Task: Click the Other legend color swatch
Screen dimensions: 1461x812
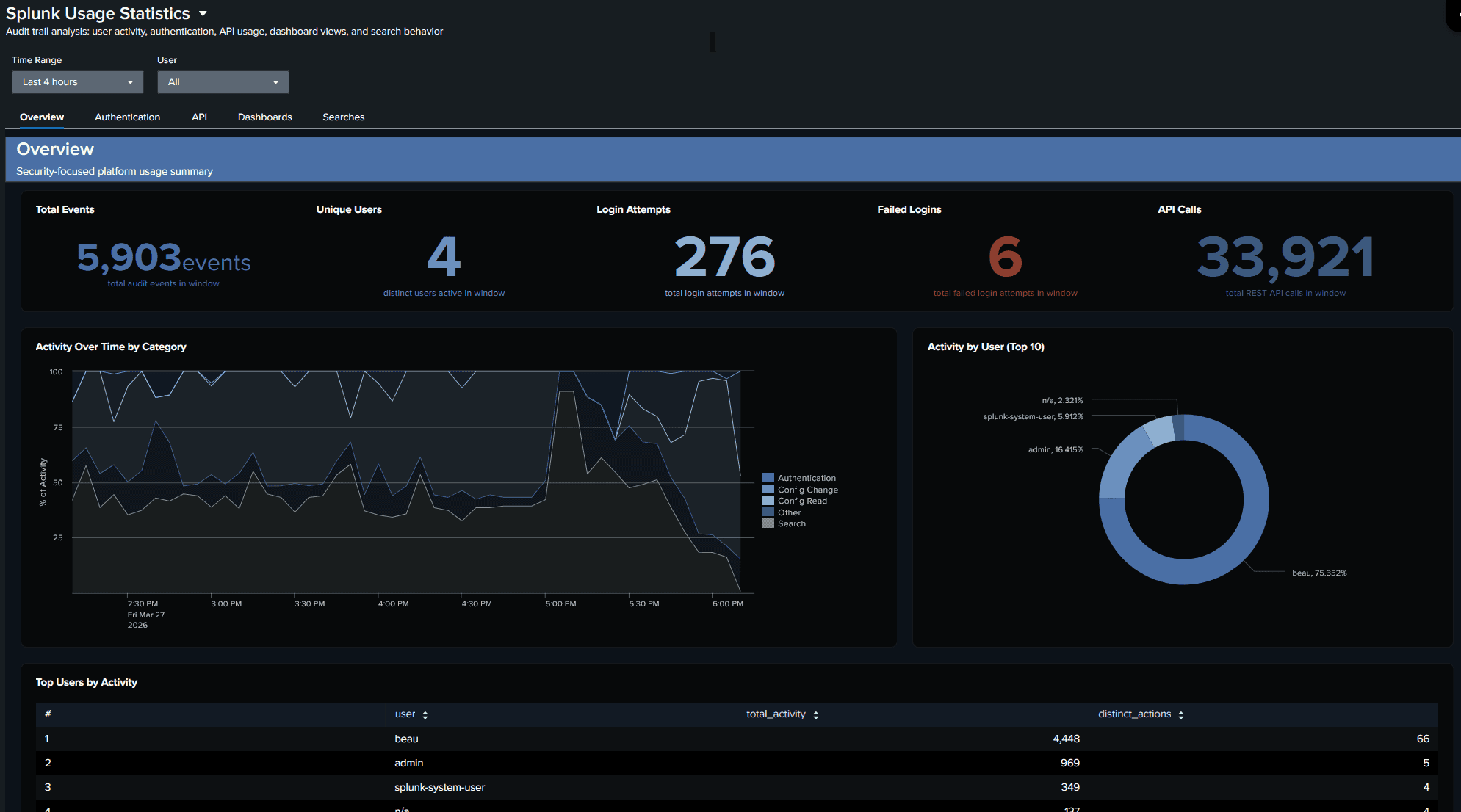Action: click(x=768, y=512)
